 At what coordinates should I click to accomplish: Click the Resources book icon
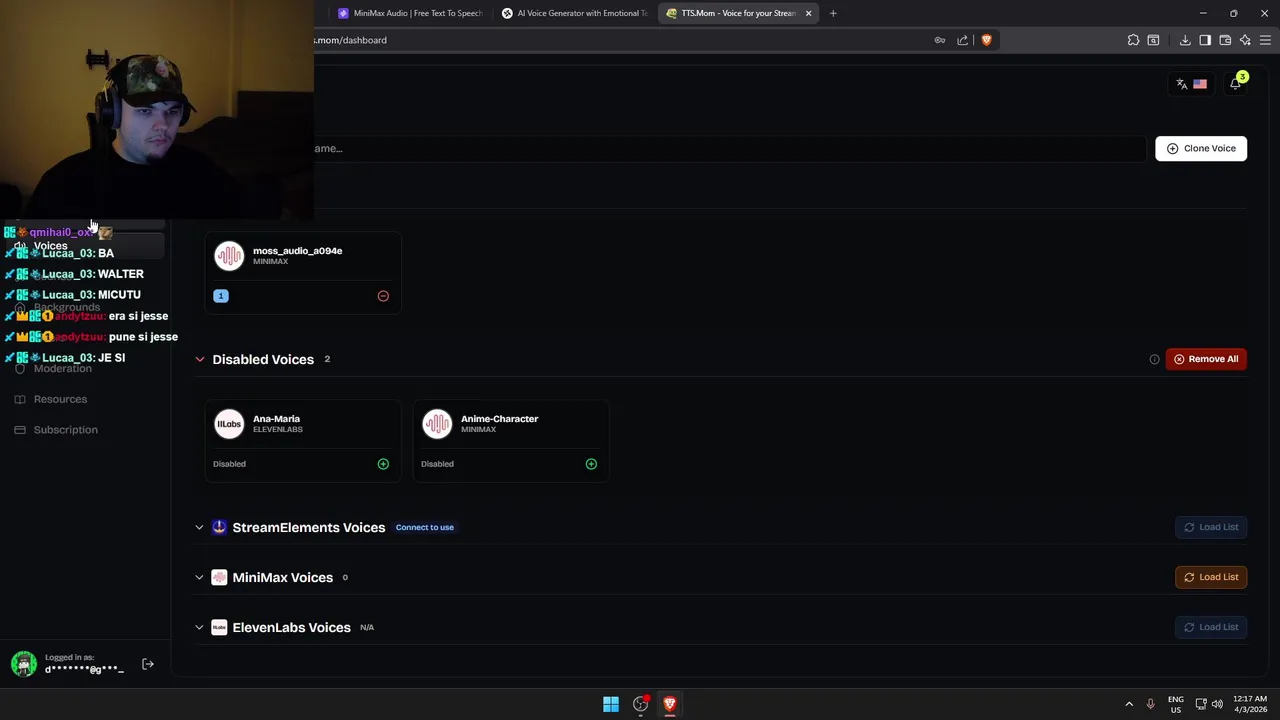20,399
